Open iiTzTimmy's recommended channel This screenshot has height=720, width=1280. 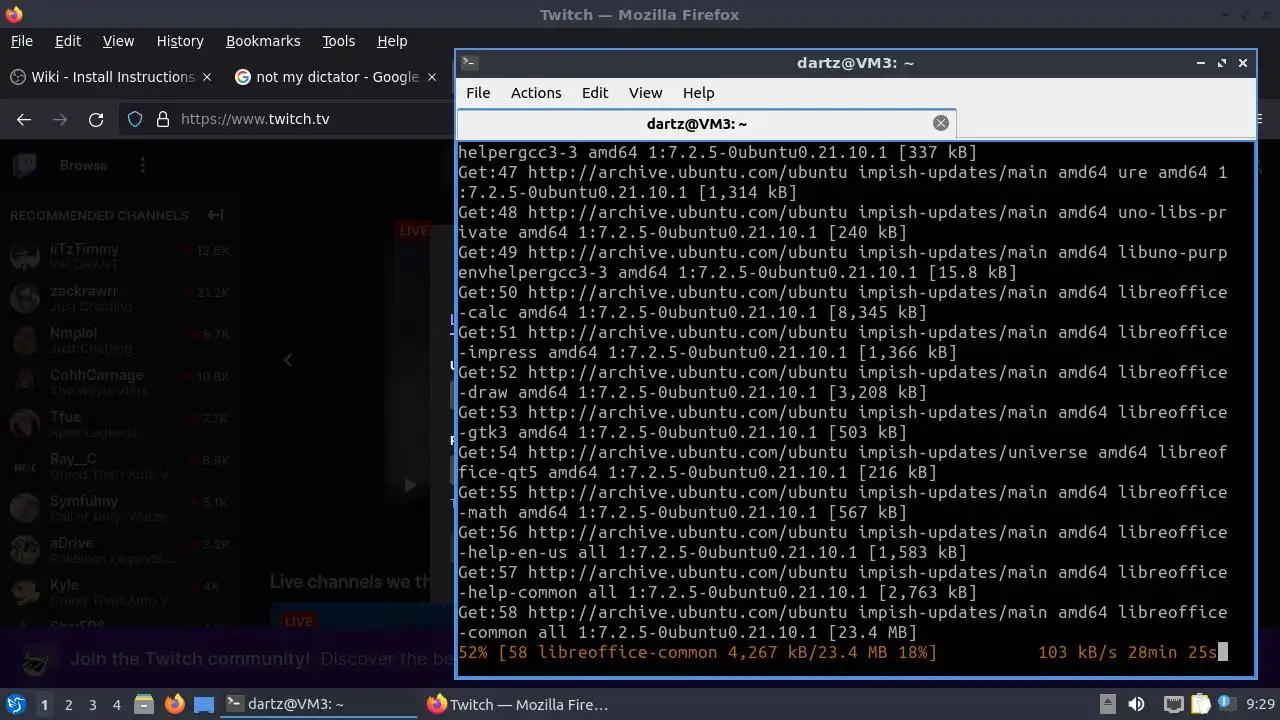pyautogui.click(x=120, y=256)
